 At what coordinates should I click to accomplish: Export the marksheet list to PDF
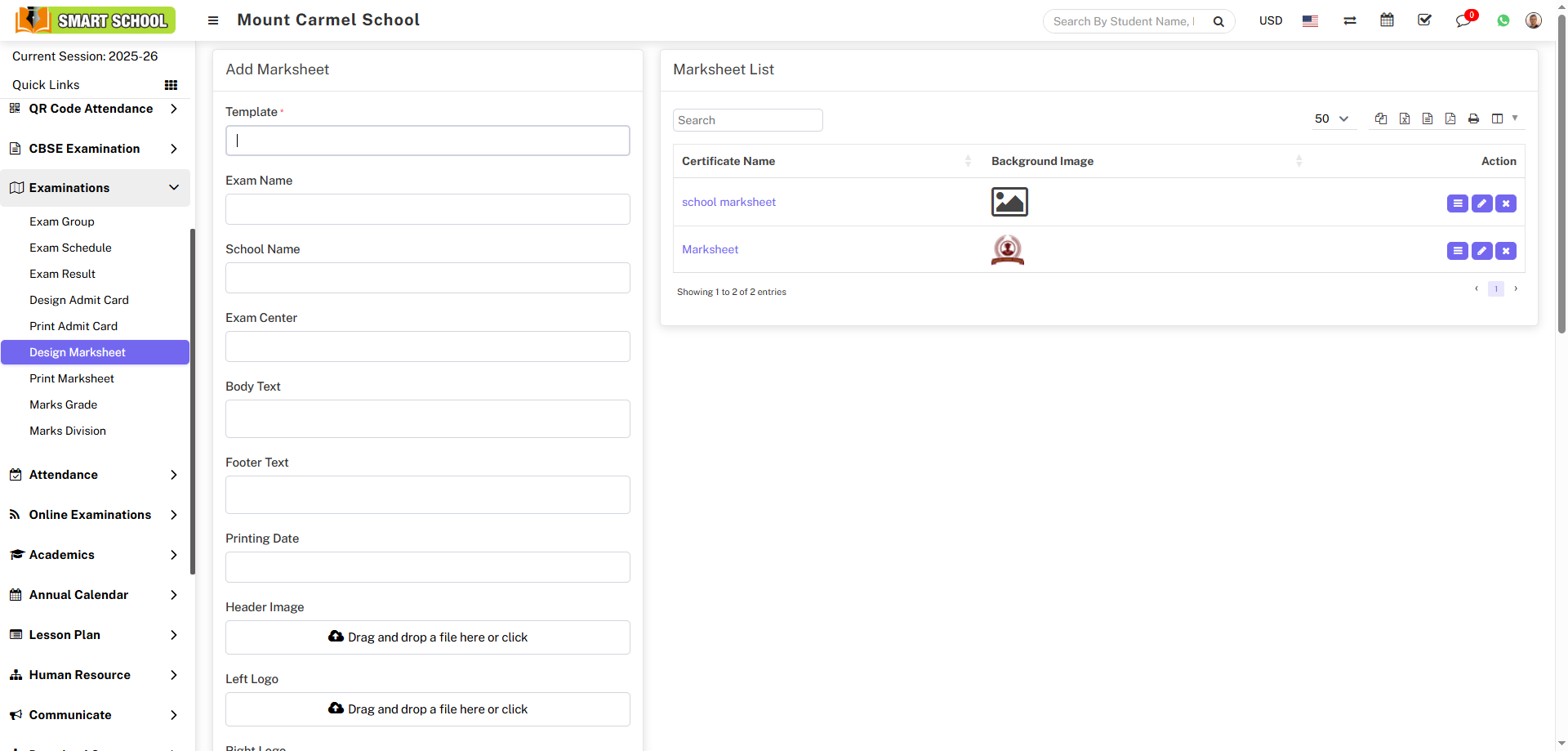pyautogui.click(x=1451, y=118)
